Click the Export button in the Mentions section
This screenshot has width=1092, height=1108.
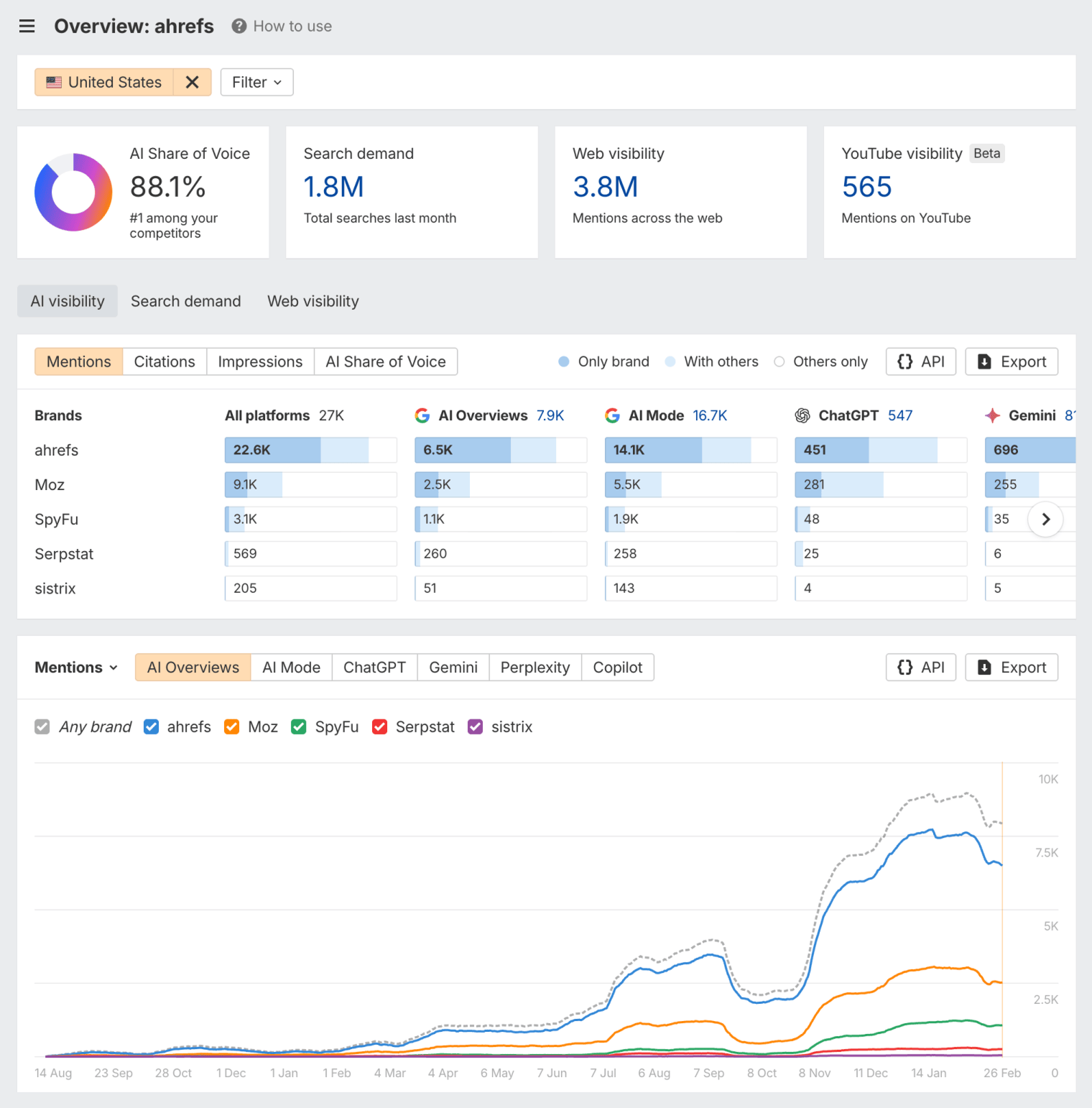[x=1012, y=361]
